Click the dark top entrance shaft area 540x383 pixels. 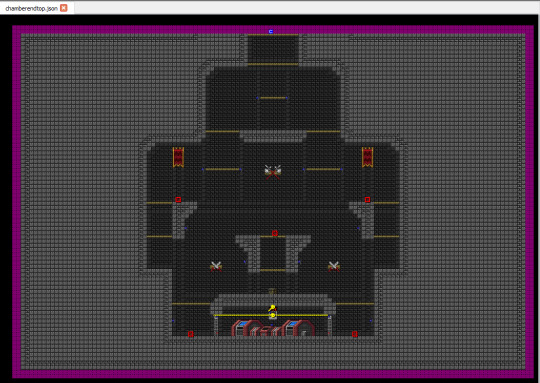coord(273,49)
